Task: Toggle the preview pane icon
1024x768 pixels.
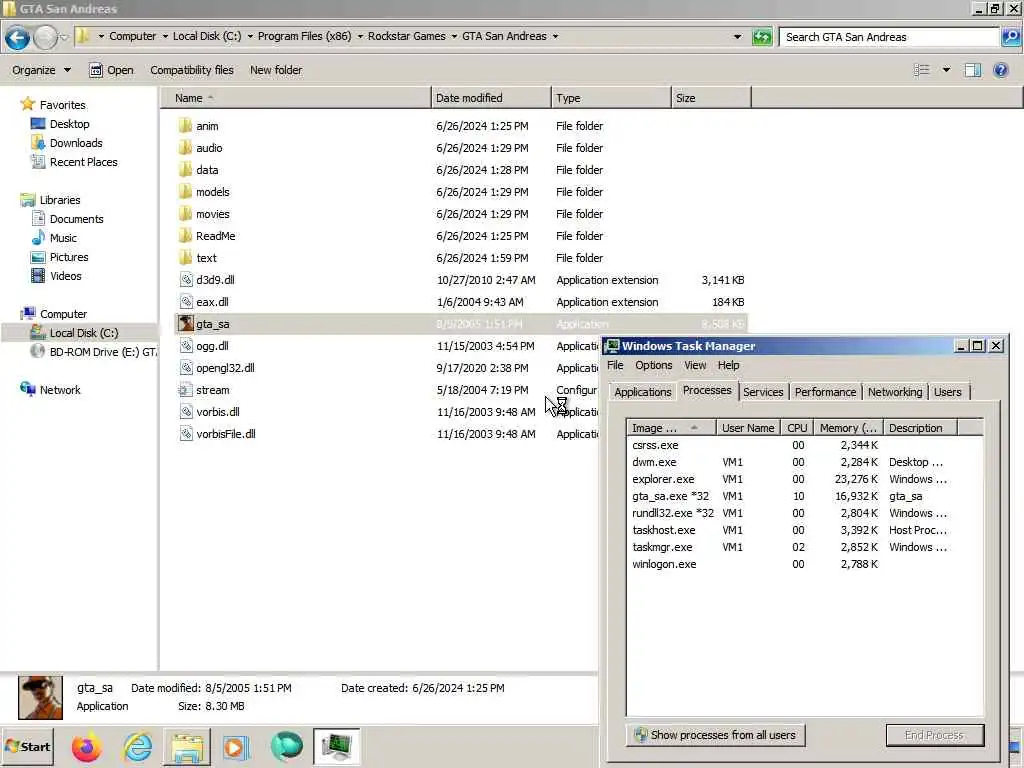Action: pos(972,70)
